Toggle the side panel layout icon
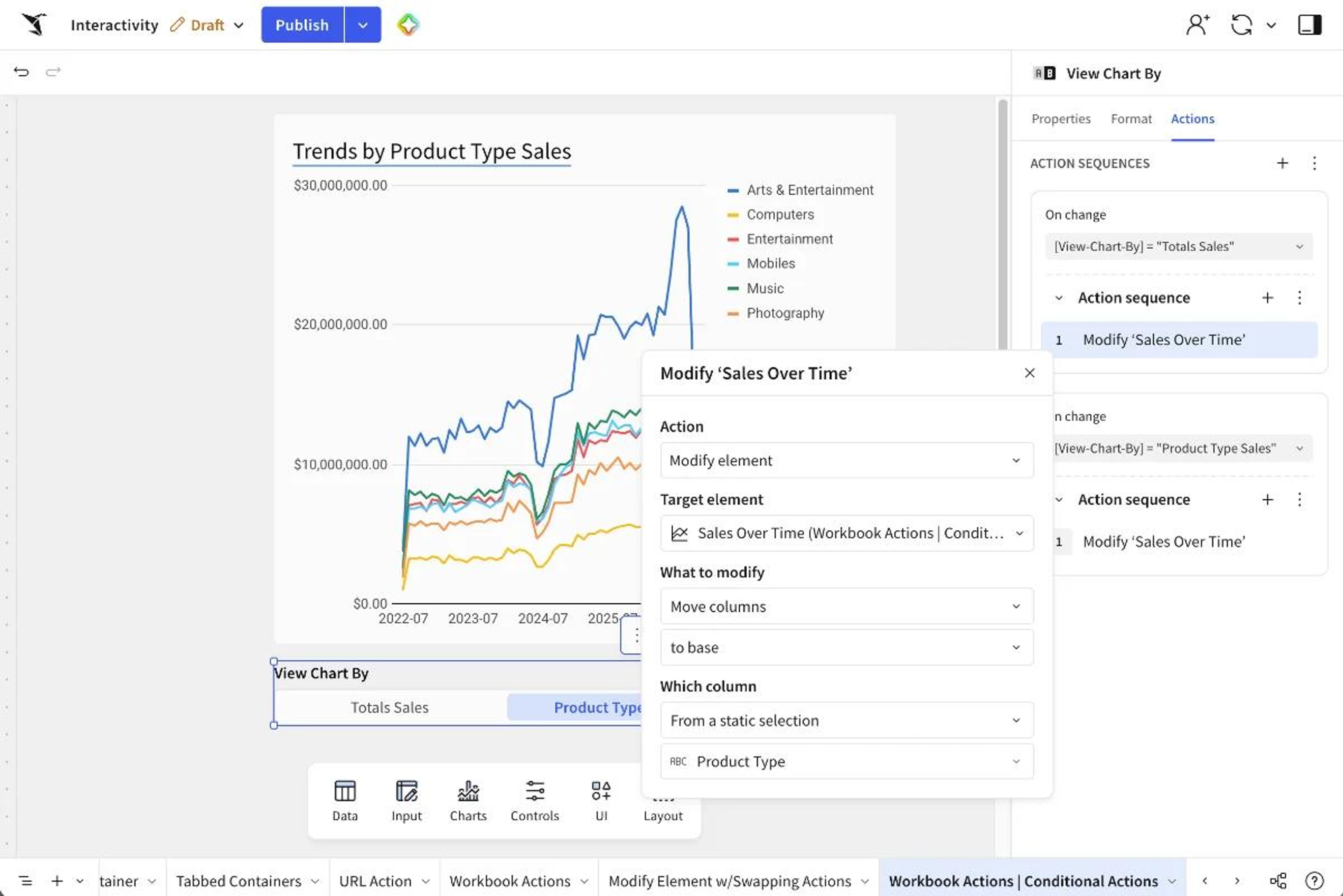The width and height of the screenshot is (1343, 896). pyautogui.click(x=1309, y=24)
